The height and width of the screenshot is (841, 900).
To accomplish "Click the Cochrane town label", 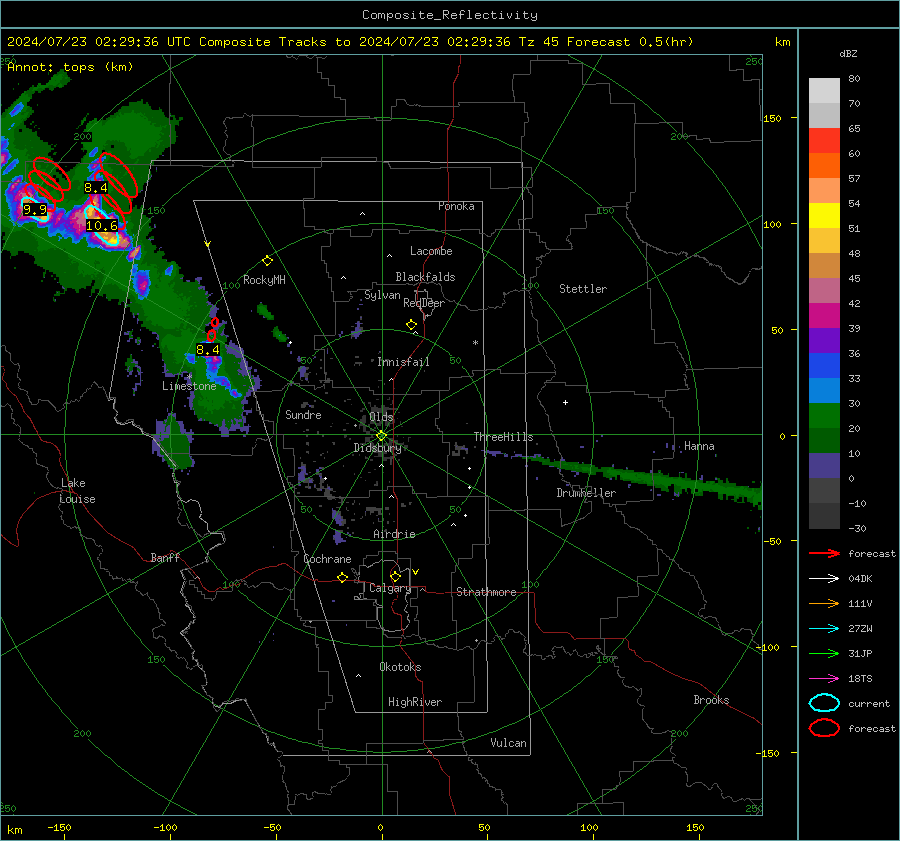I will [x=327, y=559].
